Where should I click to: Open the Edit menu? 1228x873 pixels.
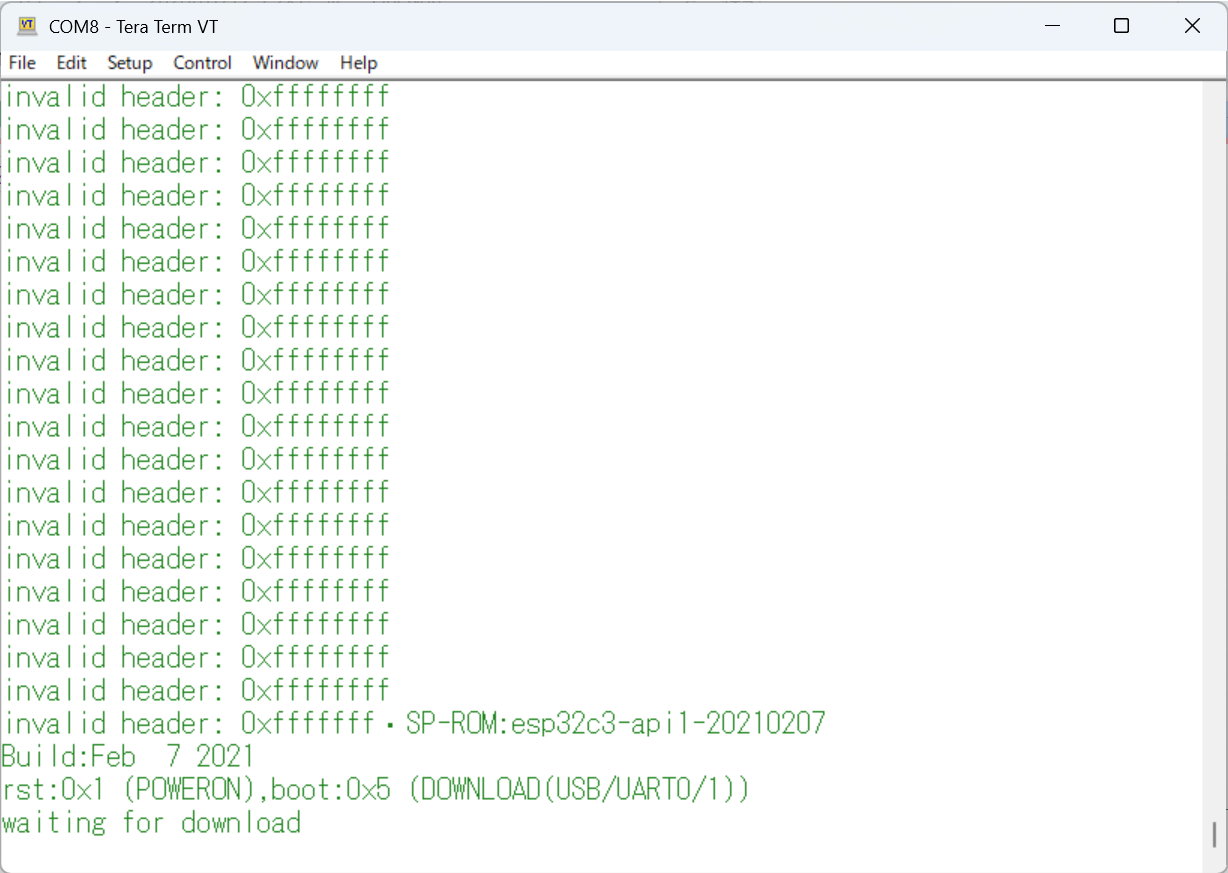coord(71,63)
